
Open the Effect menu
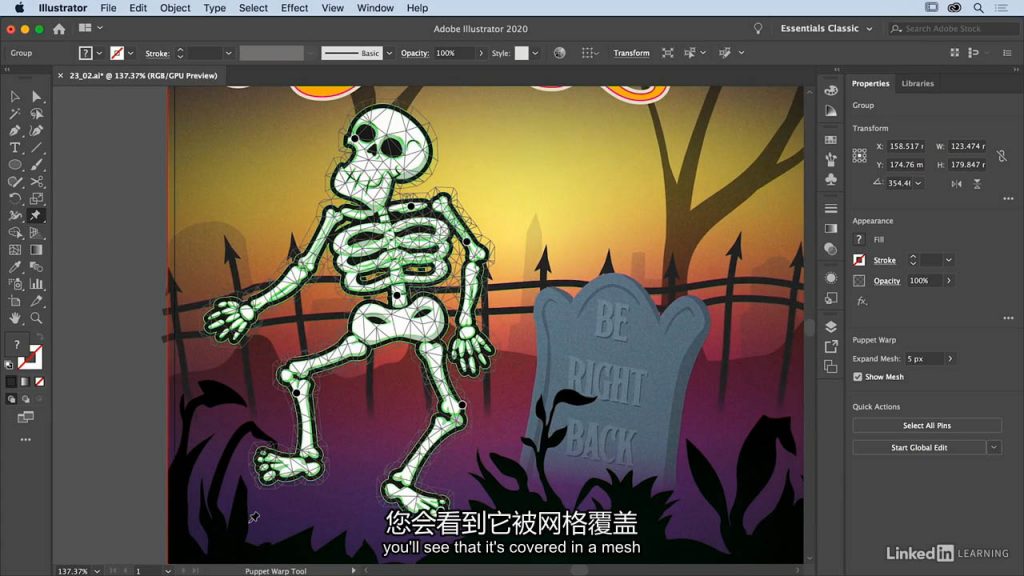point(295,8)
